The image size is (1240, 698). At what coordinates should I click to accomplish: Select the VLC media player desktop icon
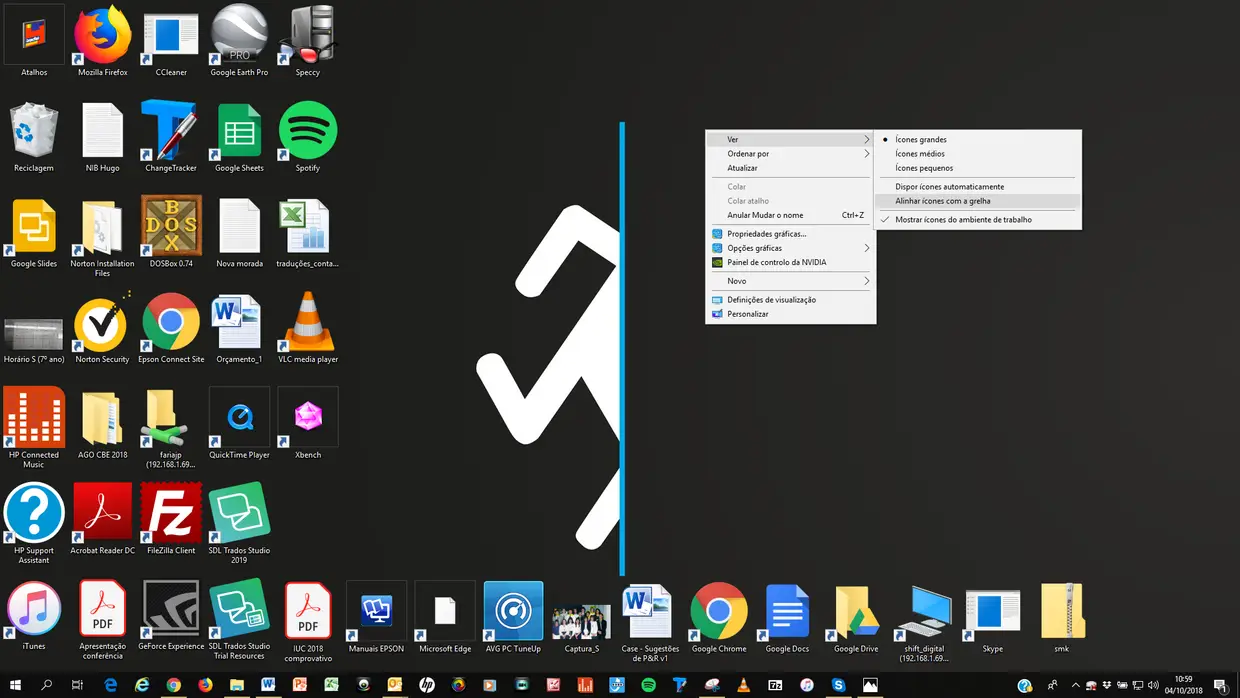point(308,328)
